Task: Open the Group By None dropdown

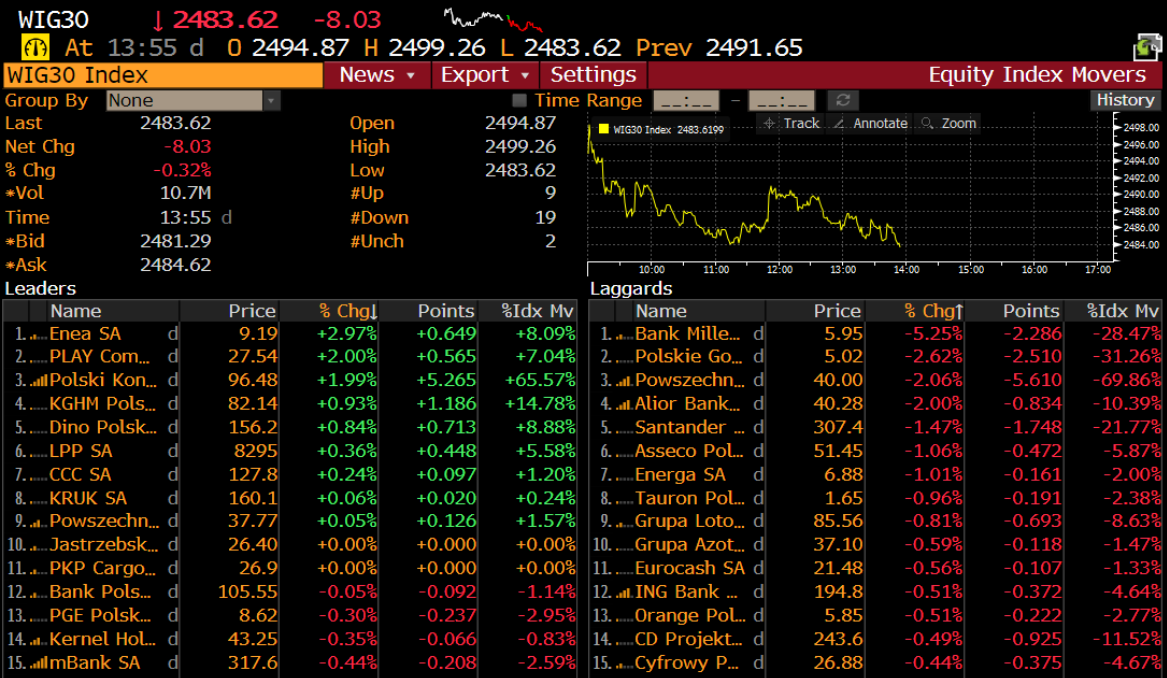Action: [192, 100]
